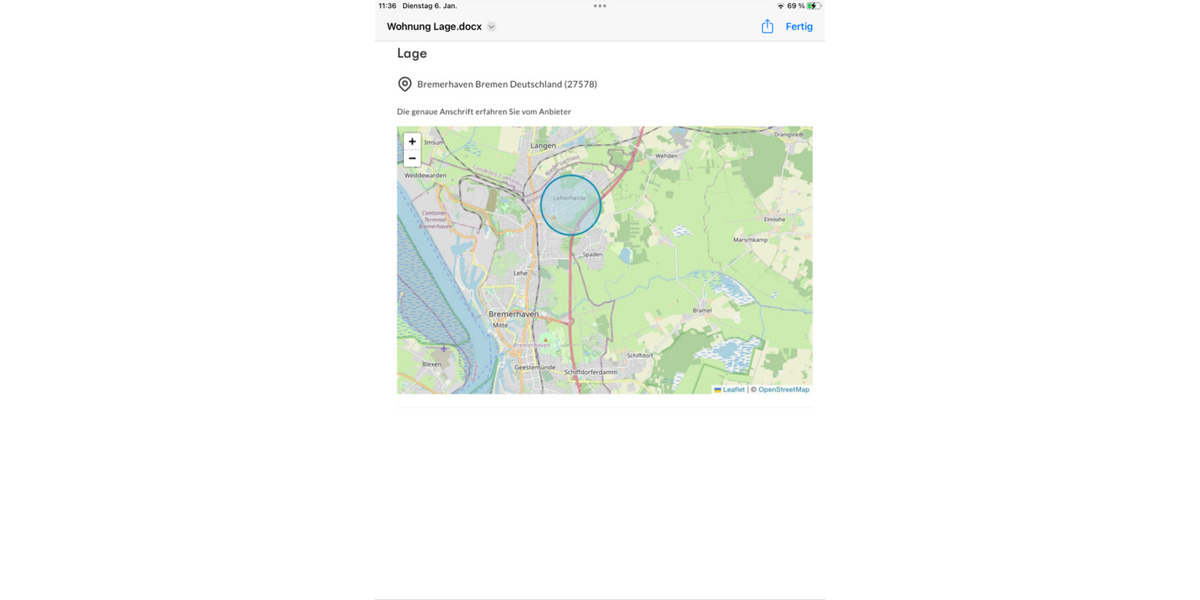The width and height of the screenshot is (1200, 600).
Task: Tap the share icon in the top bar
Action: (767, 27)
